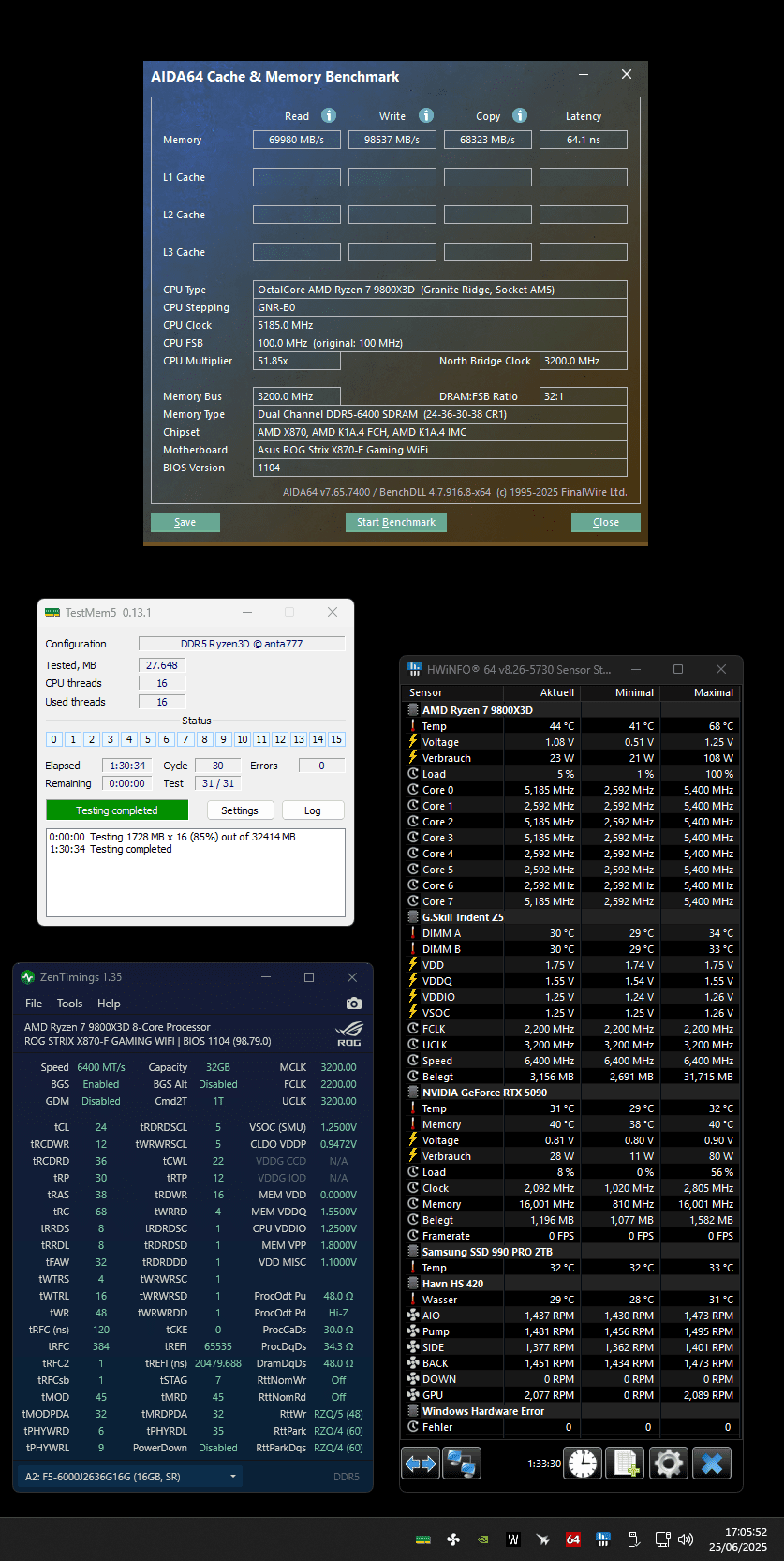Open the NVIDIA tray icon
Viewport: 784px width, 1561px height.
(483, 1539)
